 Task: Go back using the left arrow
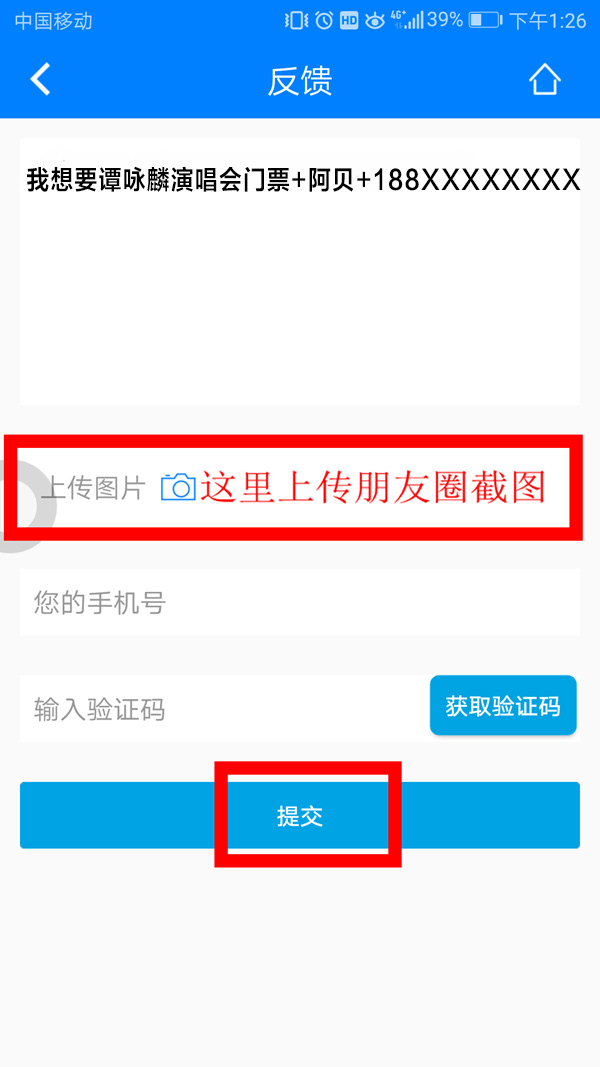[40, 79]
